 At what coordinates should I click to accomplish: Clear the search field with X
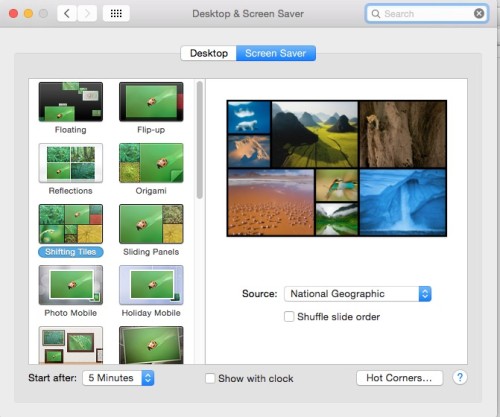coord(479,14)
